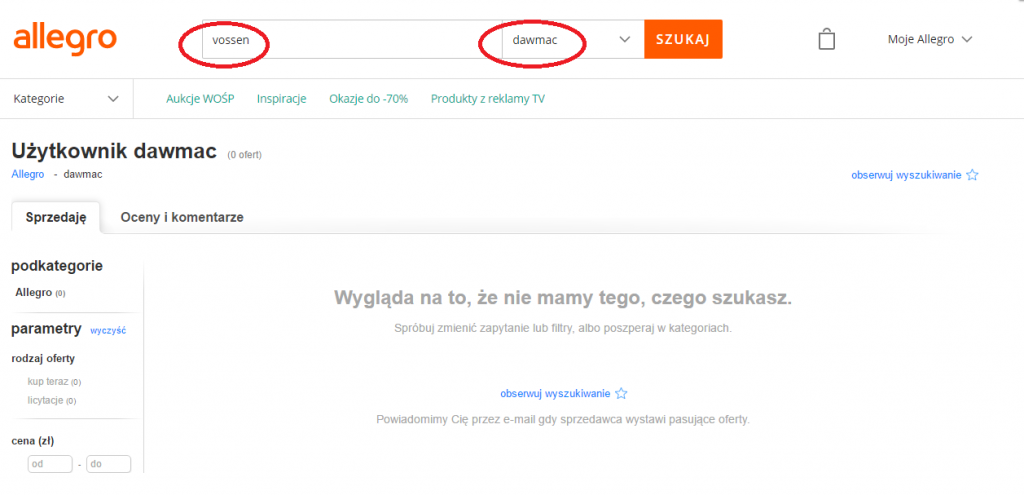
Task: Select the Allegro (0) subcategory
Action: tap(40, 293)
